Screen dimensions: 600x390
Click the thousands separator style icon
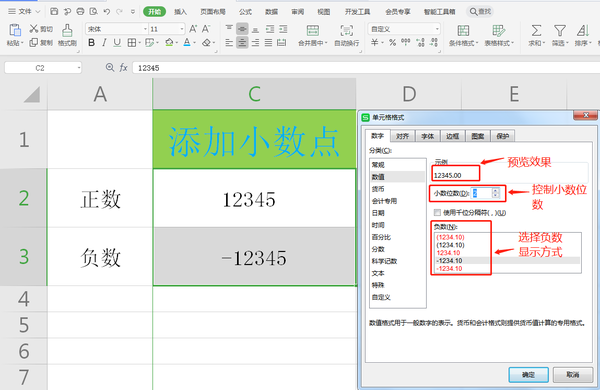406,42
